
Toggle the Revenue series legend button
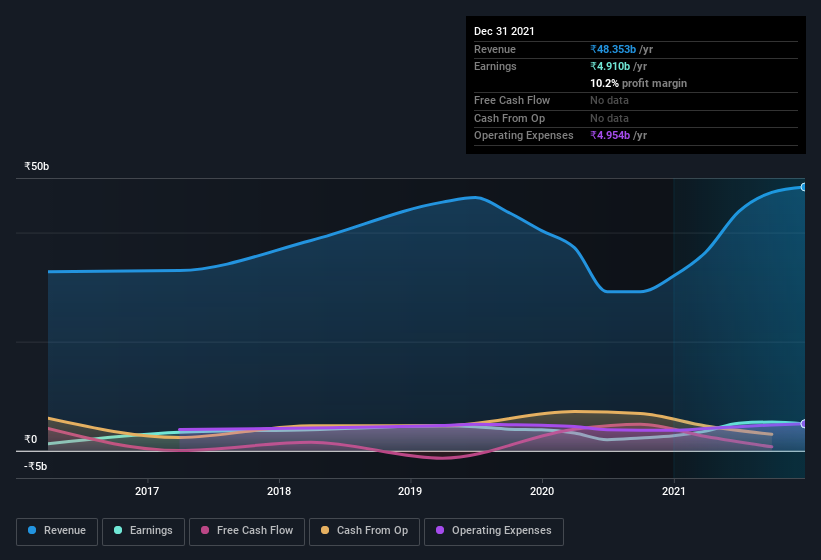click(x=57, y=532)
